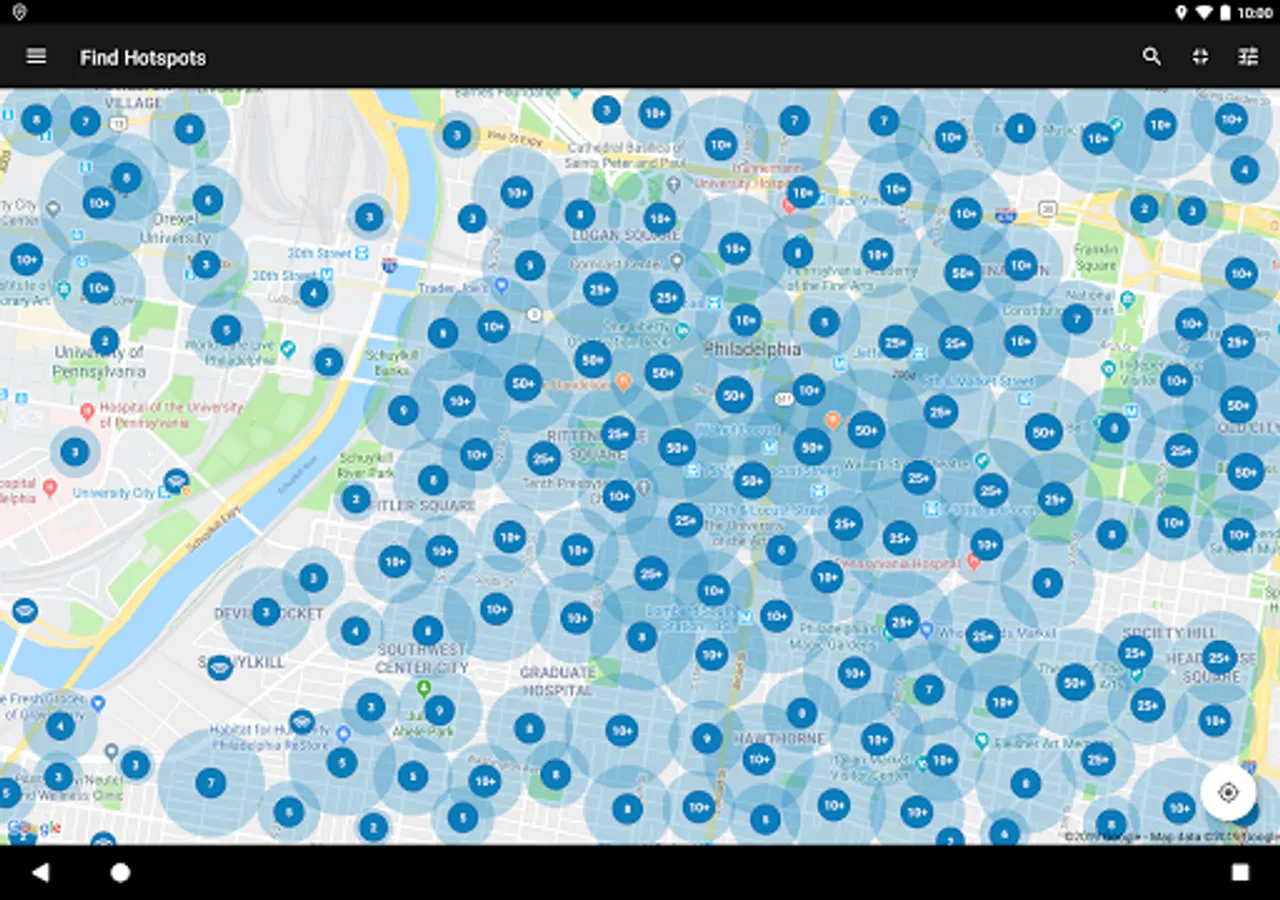The height and width of the screenshot is (900, 1280).
Task: Click the Southwest Center City label
Action: (x=422, y=658)
